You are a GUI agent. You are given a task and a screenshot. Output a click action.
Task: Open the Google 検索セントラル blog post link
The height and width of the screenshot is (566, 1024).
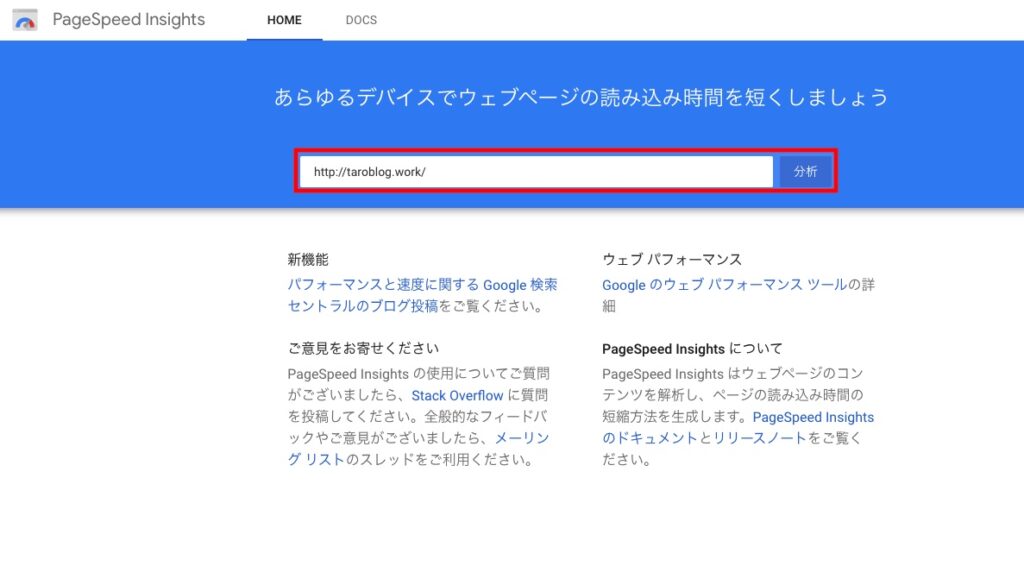tap(423, 295)
